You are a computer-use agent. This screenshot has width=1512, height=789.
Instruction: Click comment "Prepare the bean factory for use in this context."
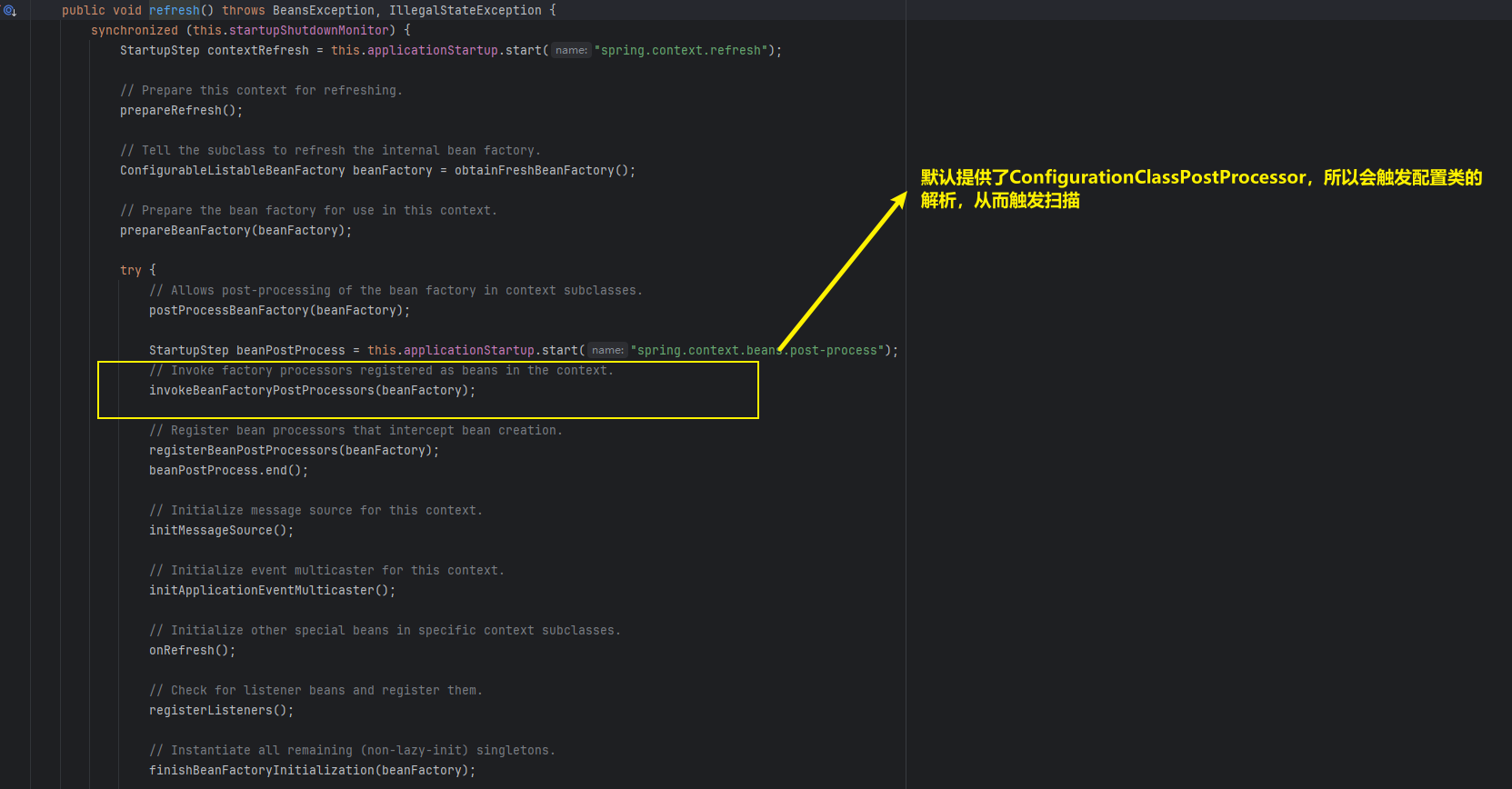pyautogui.click(x=308, y=211)
